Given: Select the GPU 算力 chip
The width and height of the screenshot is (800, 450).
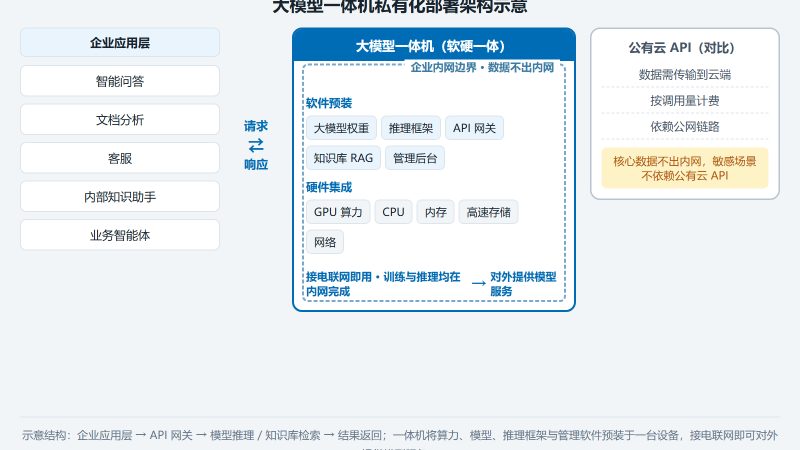Looking at the screenshot, I should [x=338, y=212].
